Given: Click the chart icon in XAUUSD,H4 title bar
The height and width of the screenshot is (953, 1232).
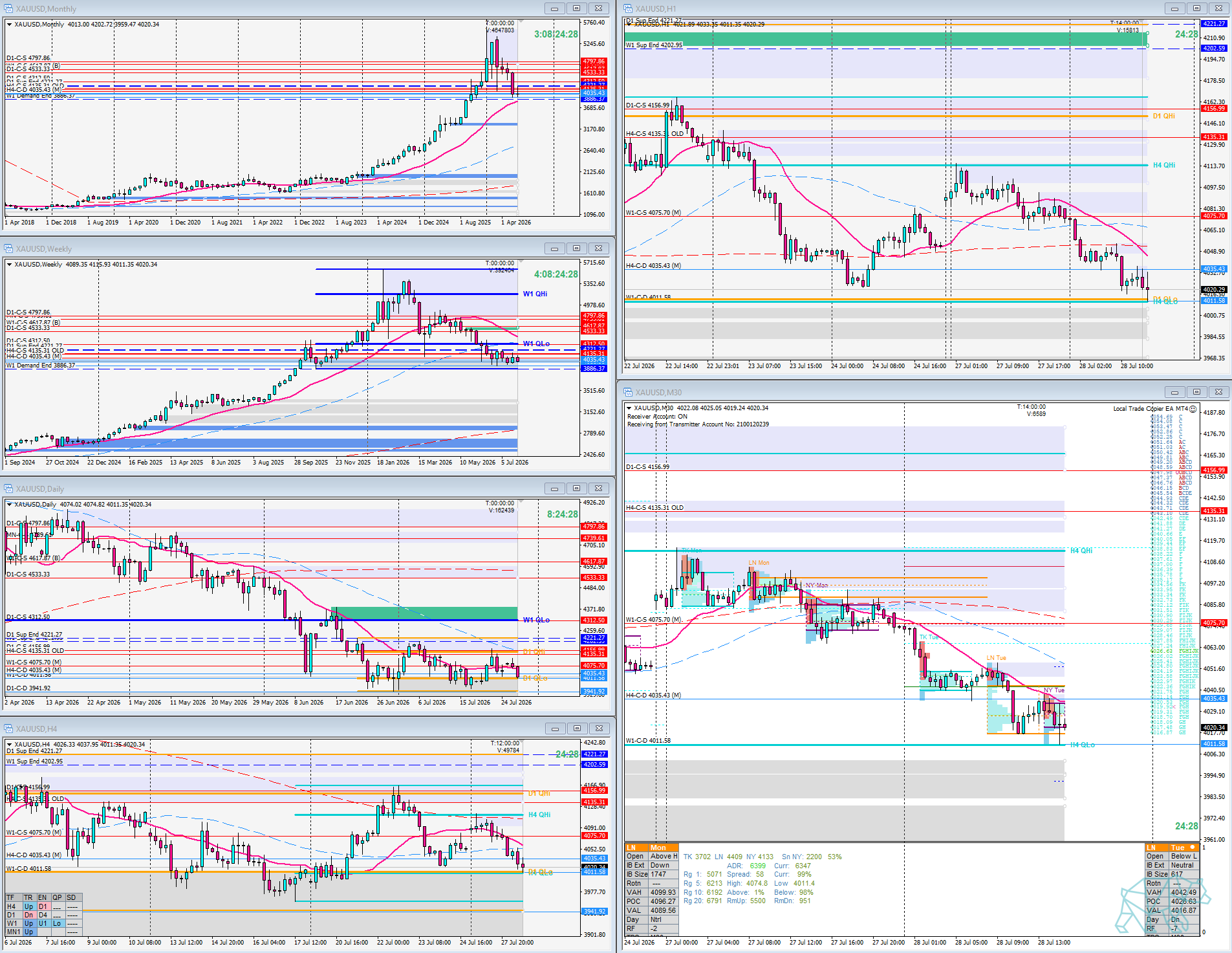Looking at the screenshot, I should point(9,728).
